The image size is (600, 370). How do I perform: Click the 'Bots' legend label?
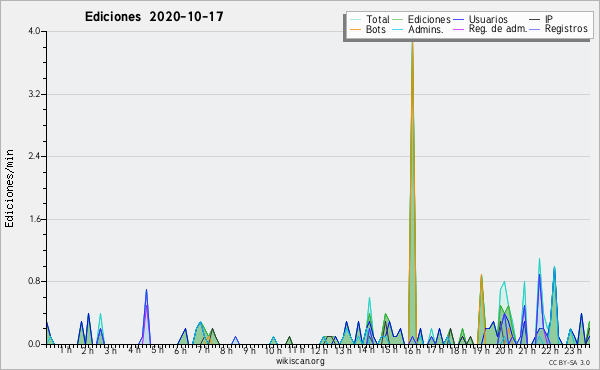(376, 29)
